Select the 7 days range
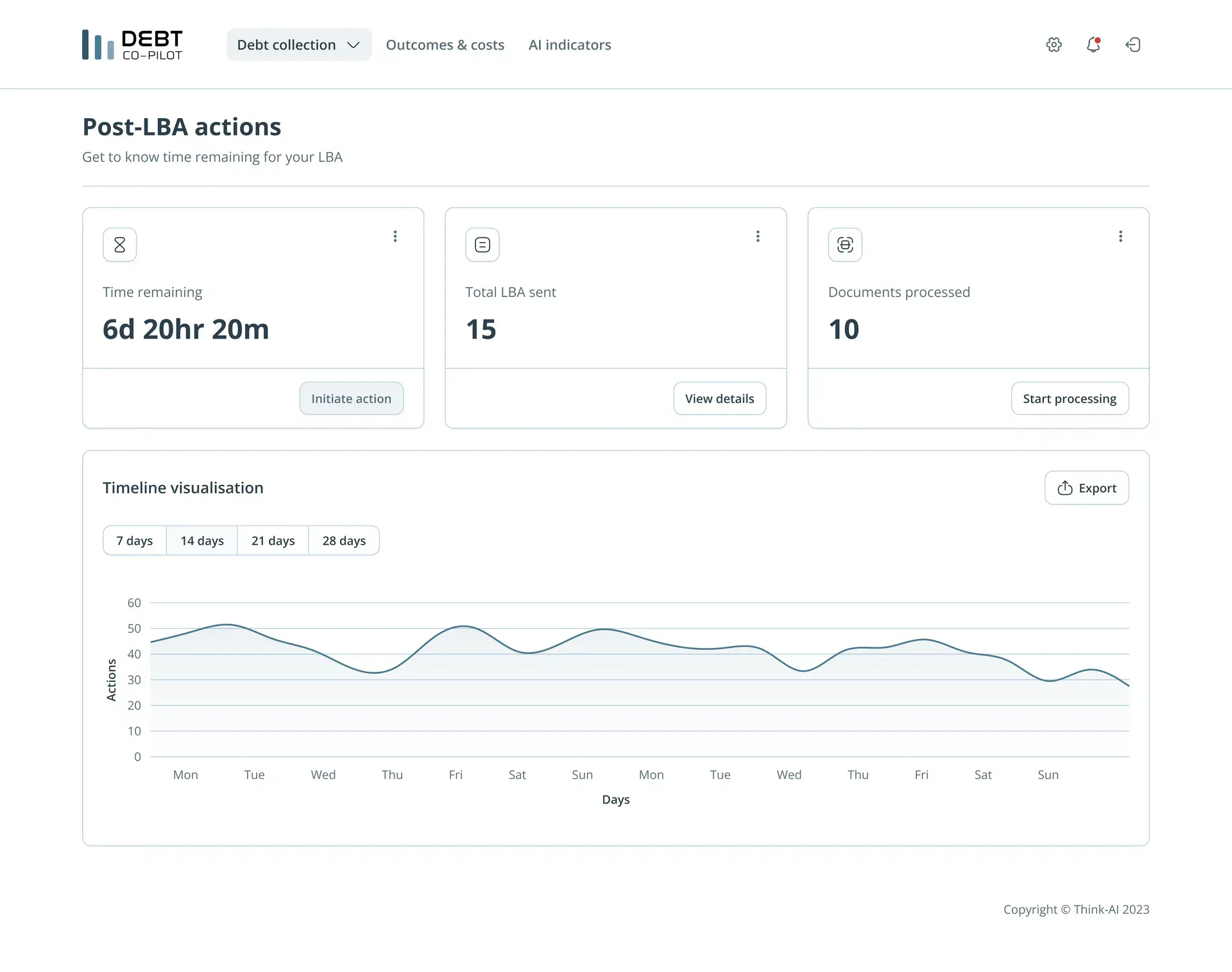Screen dimensions: 1232x972 point(135,541)
